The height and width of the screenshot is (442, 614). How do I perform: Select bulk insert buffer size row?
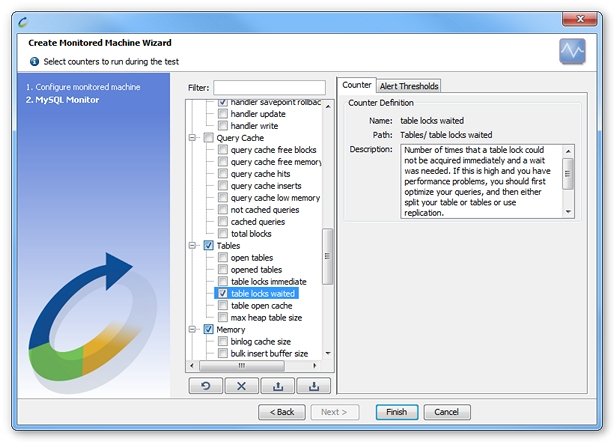point(269,354)
